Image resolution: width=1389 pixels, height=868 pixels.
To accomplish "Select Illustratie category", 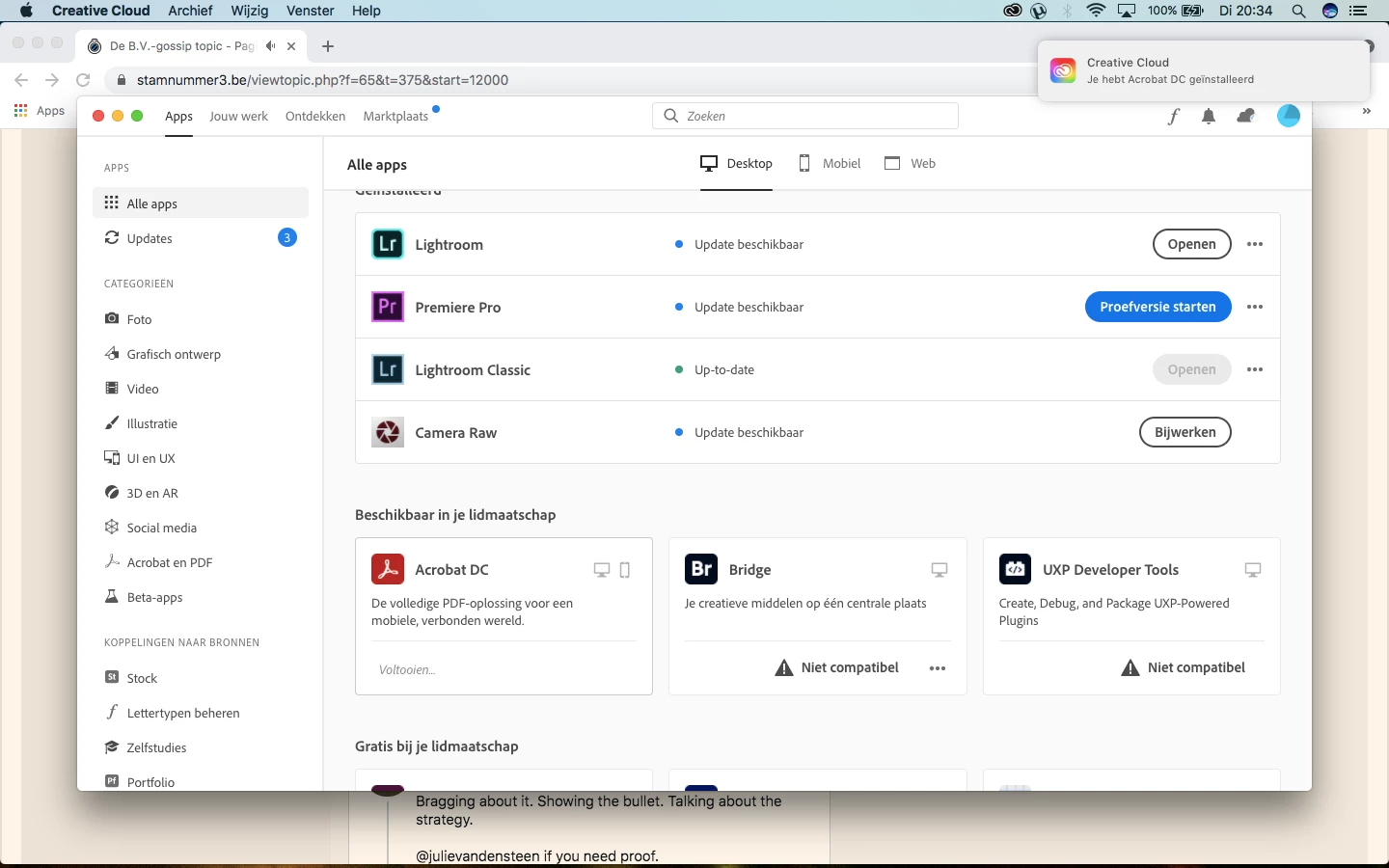I will point(201,423).
